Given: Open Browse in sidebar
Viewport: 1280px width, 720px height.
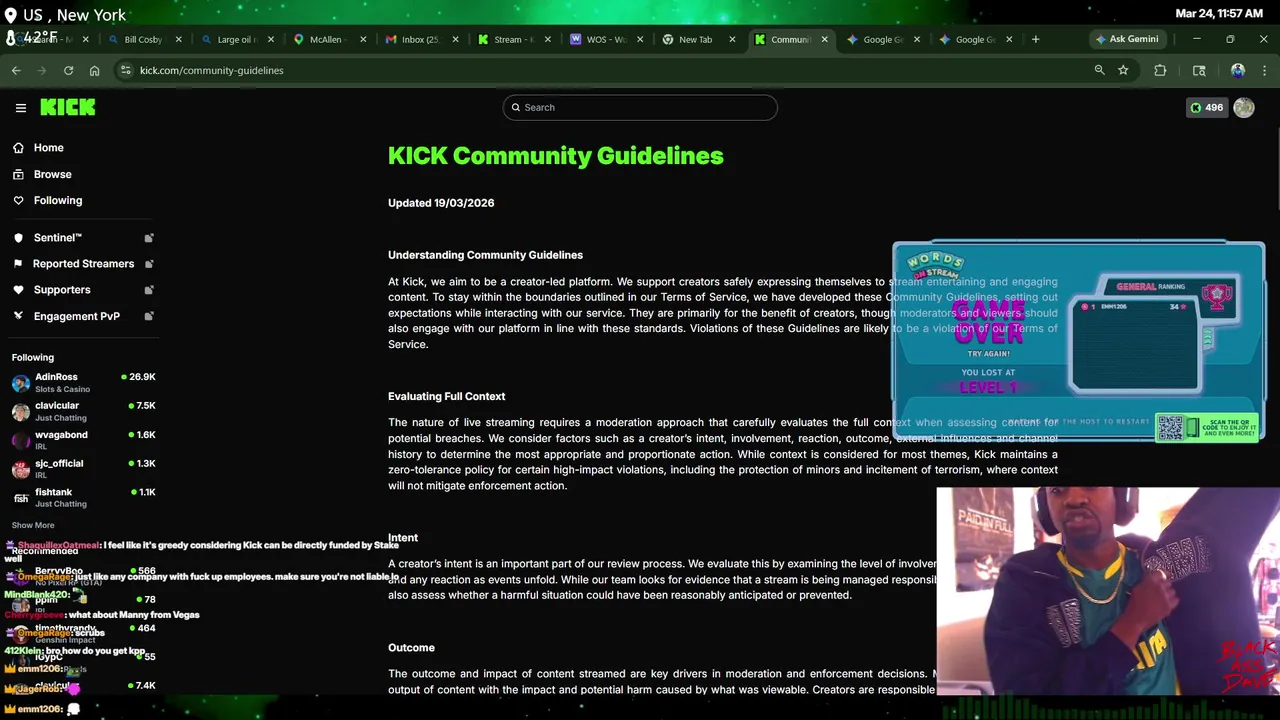Looking at the screenshot, I should [52, 174].
